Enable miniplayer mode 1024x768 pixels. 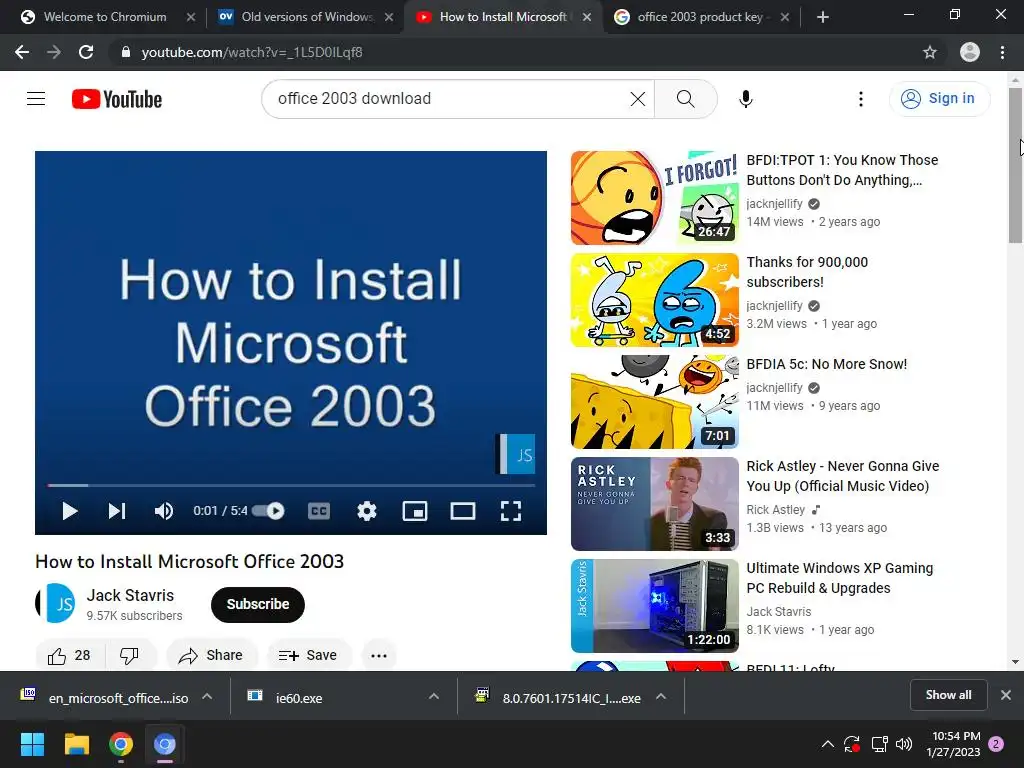pos(415,511)
